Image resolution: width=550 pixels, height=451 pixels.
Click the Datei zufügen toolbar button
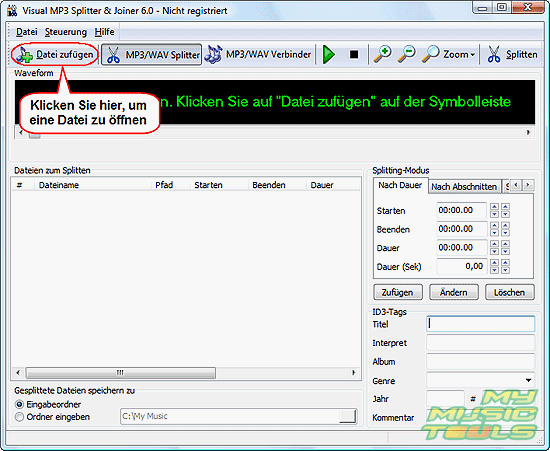[55, 55]
